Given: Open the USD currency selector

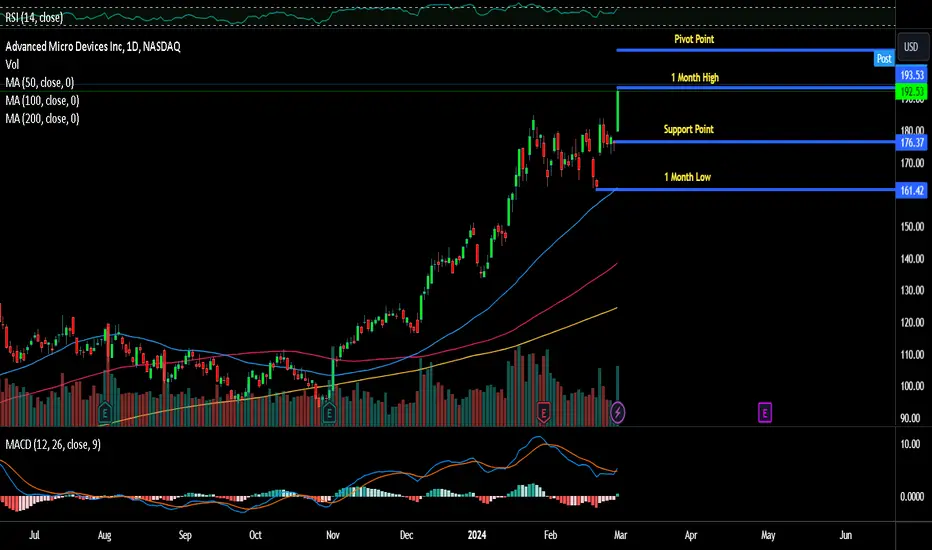Looking at the screenshot, I should pyautogui.click(x=911, y=46).
